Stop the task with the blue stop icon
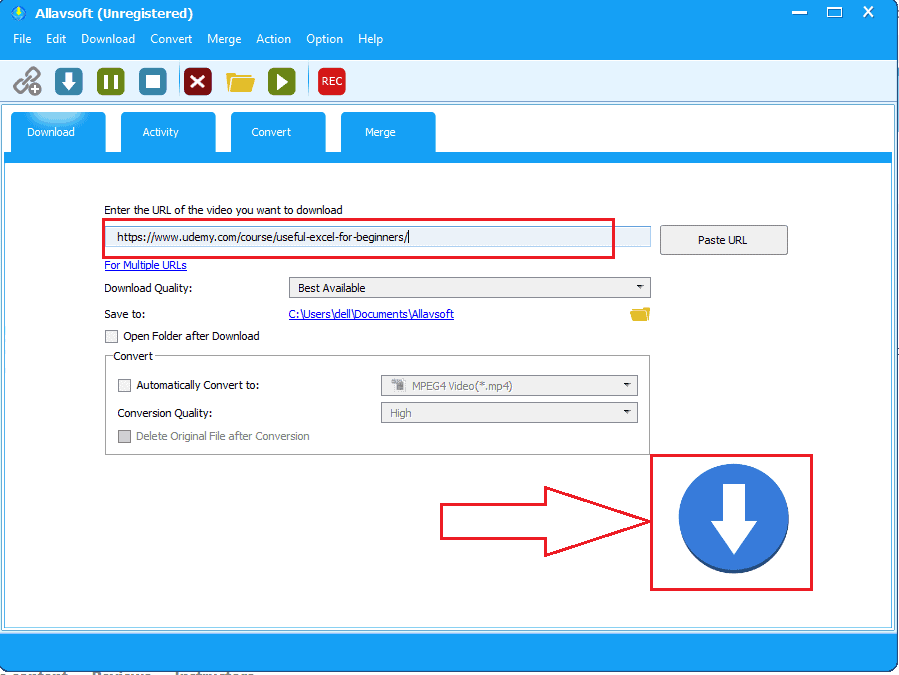The width and height of the screenshot is (899, 675). coord(153,81)
